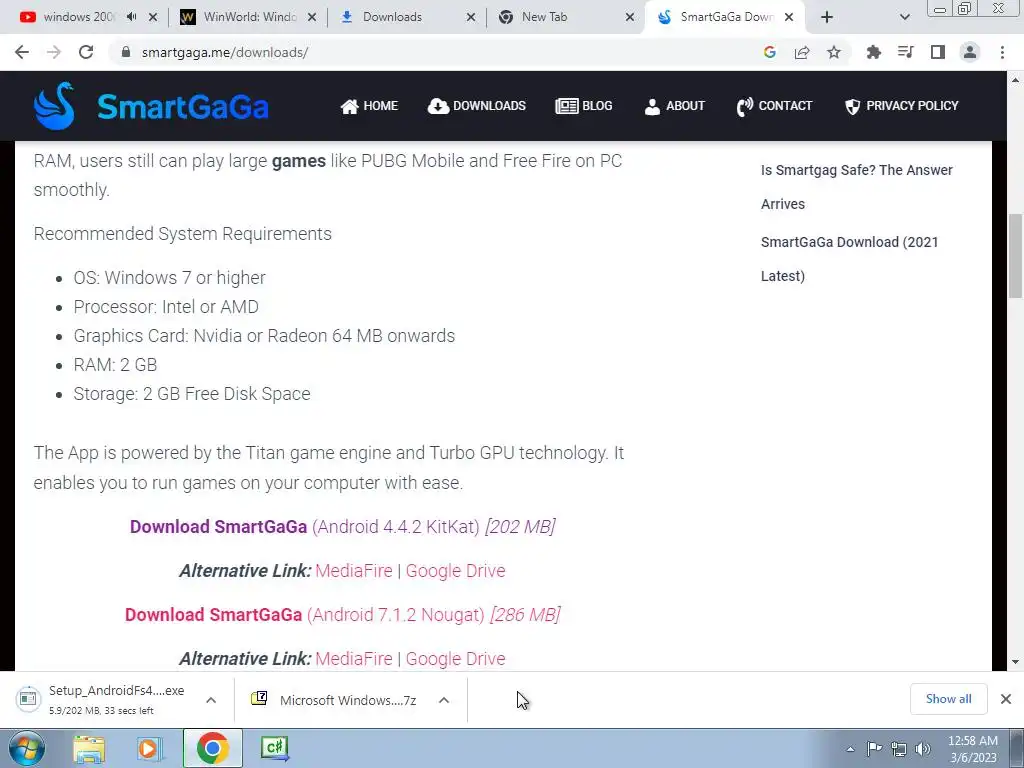
Task: Open the Extensions puzzle icon
Action: coord(873,52)
